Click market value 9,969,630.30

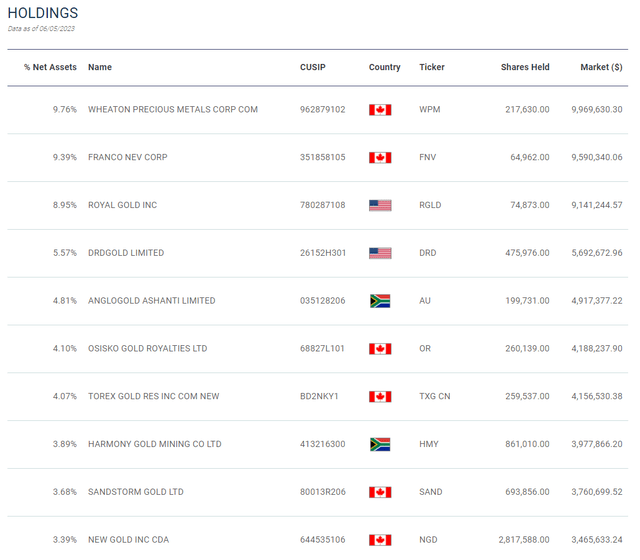click(x=597, y=109)
